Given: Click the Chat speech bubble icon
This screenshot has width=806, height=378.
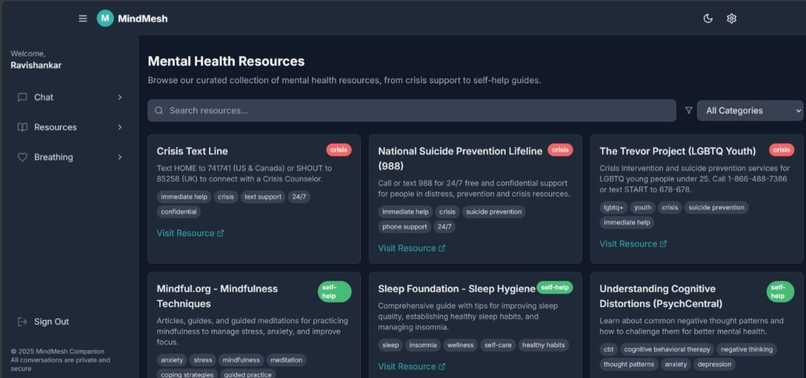Looking at the screenshot, I should [x=22, y=97].
